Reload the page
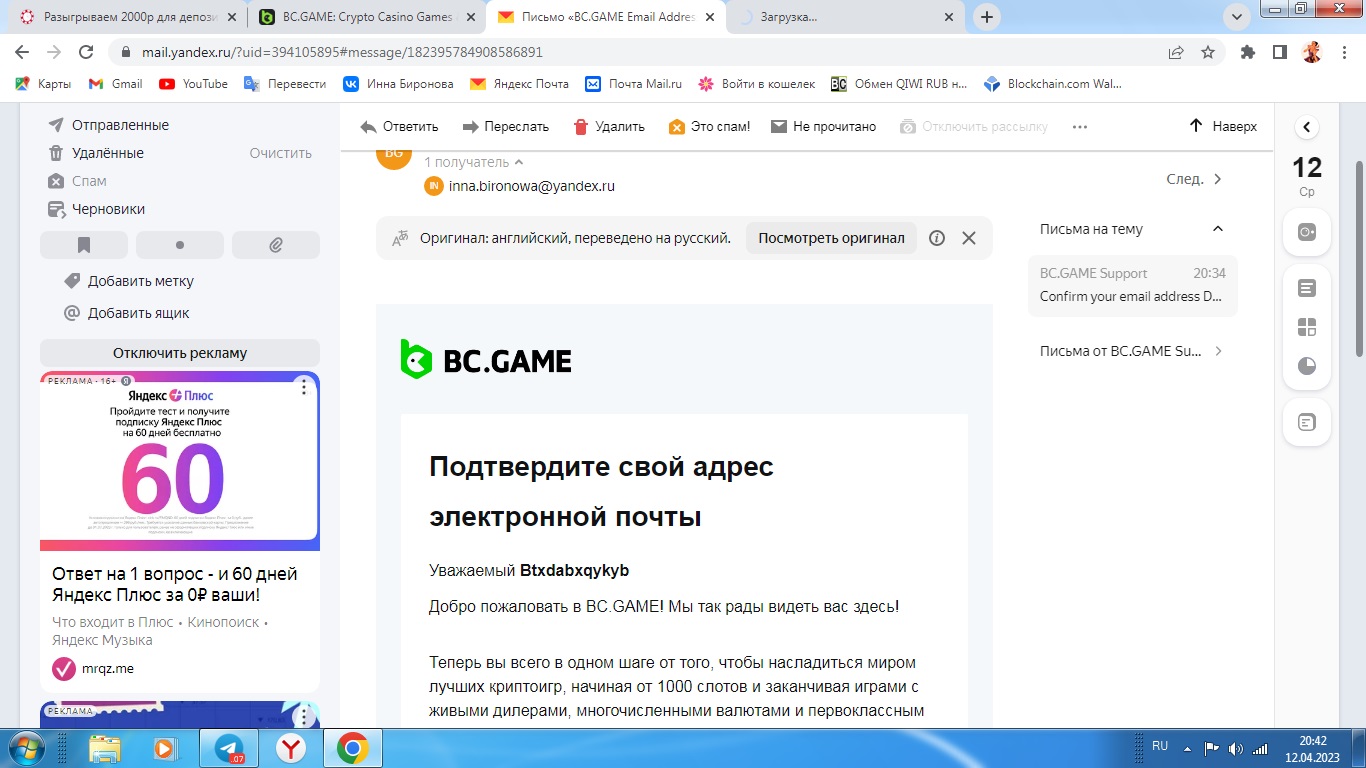The image size is (1366, 768). click(x=87, y=52)
